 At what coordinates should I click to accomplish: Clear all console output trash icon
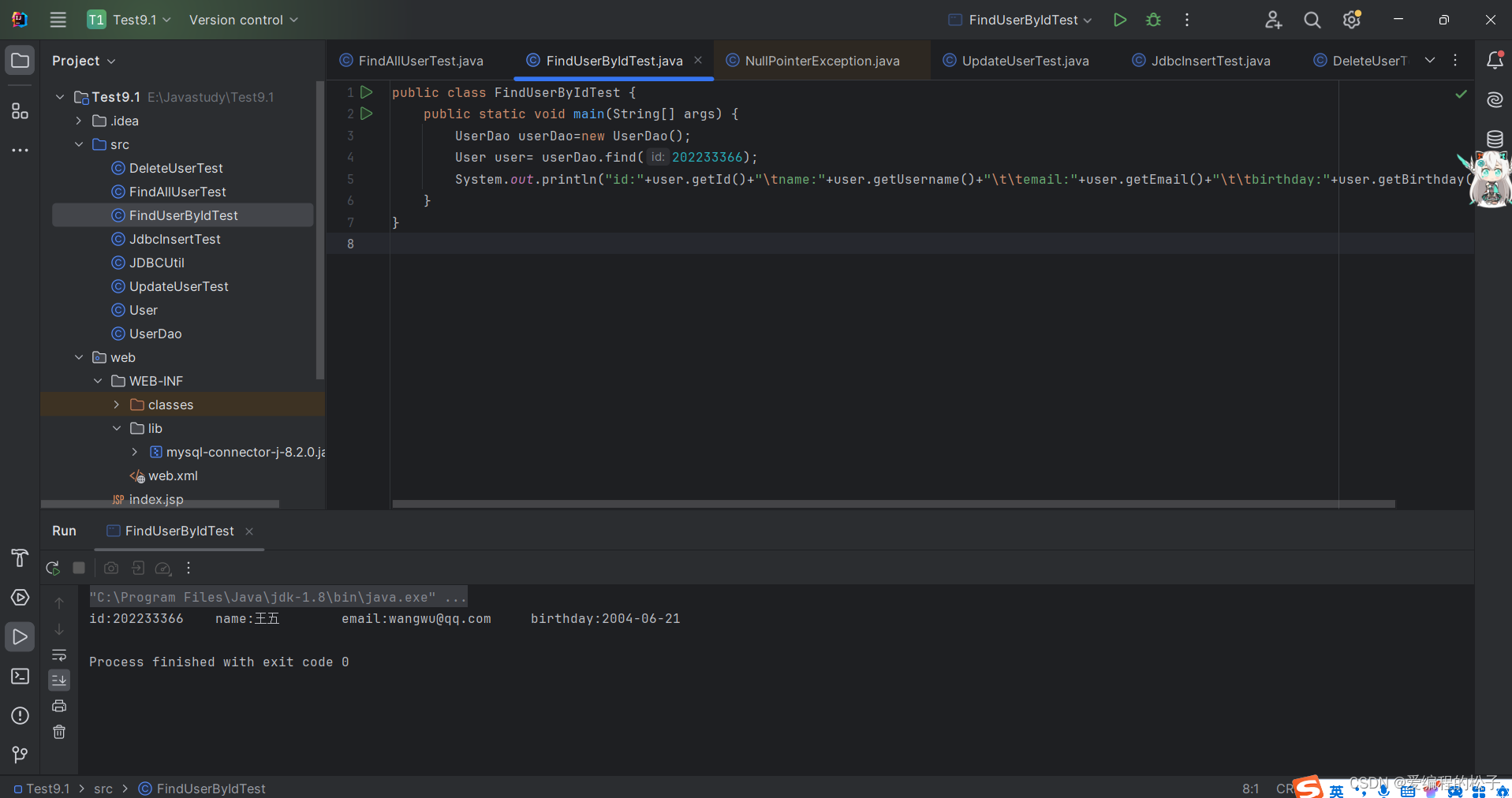click(x=59, y=732)
